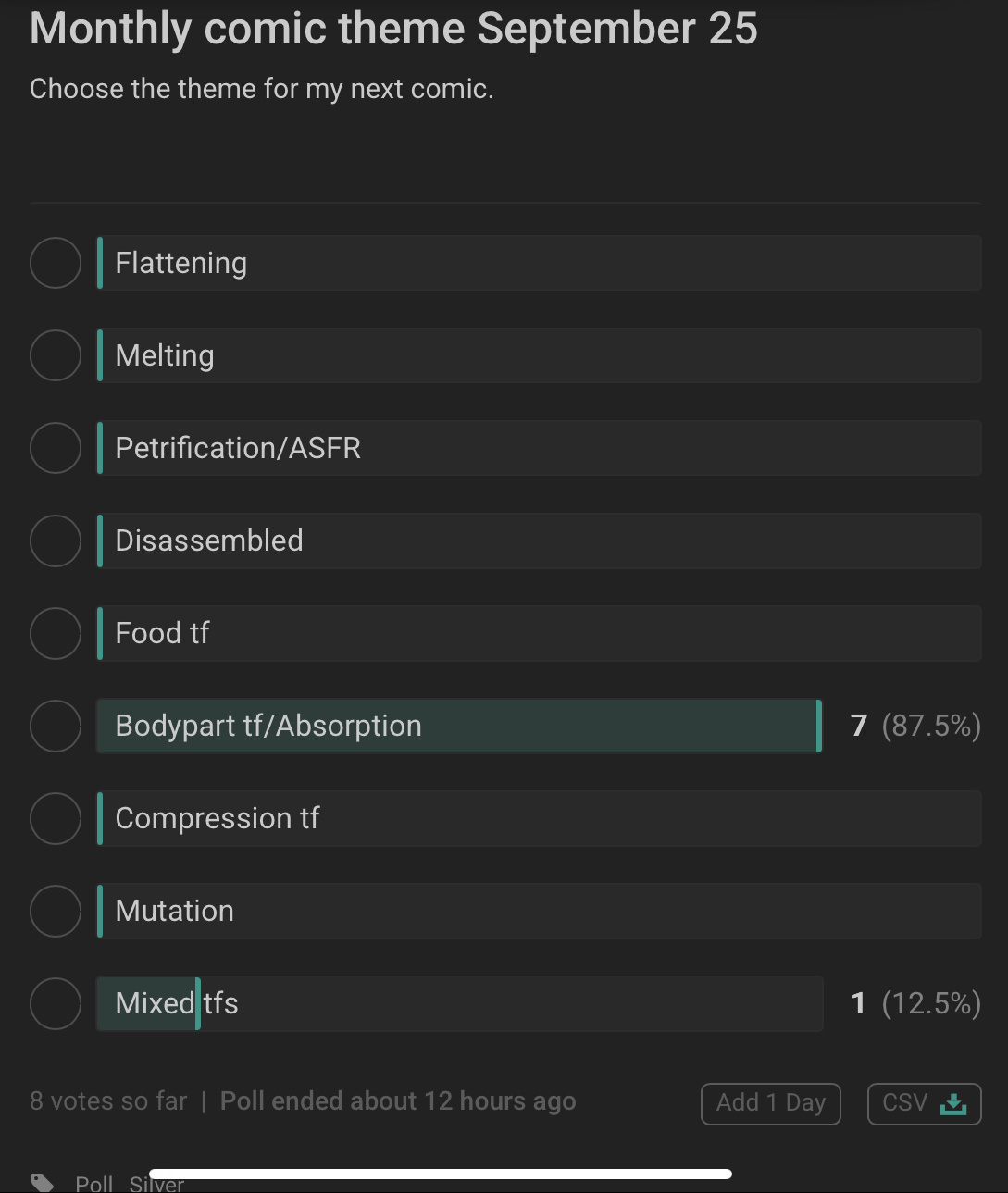Export results with the CSV button
The width and height of the screenshot is (1008, 1193).
click(x=924, y=1103)
